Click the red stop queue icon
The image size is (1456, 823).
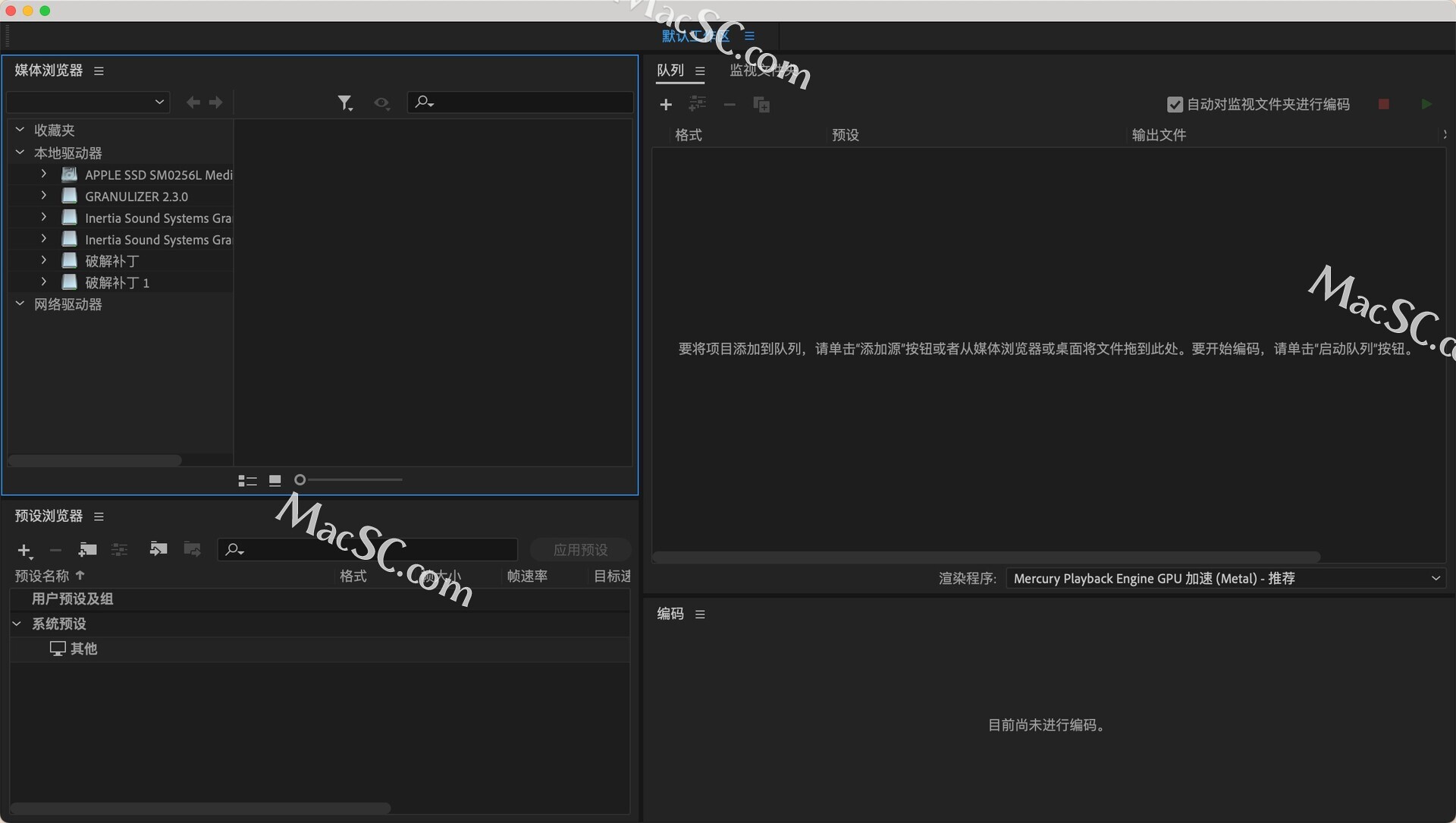tap(1384, 104)
